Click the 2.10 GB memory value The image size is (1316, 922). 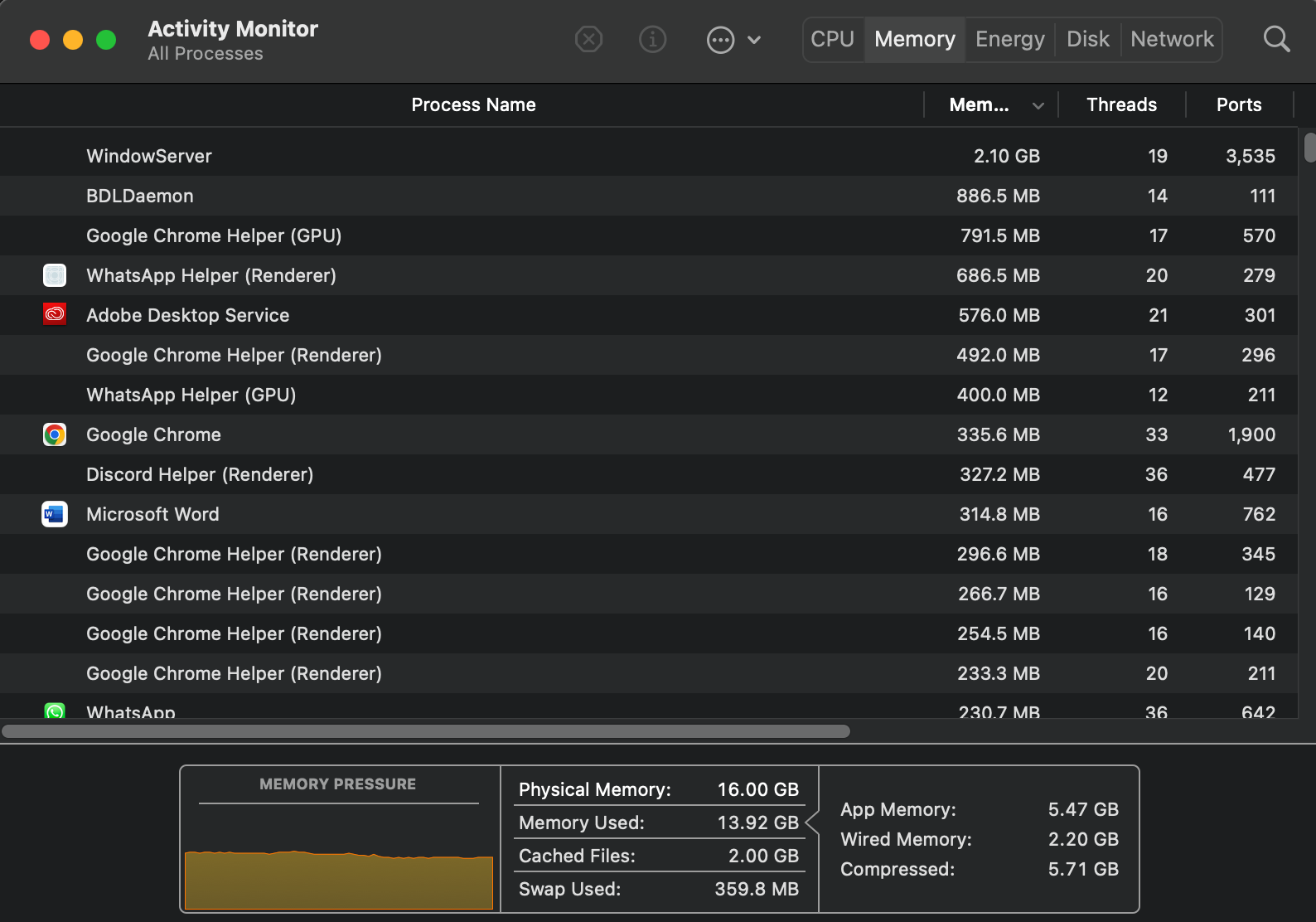click(1007, 156)
